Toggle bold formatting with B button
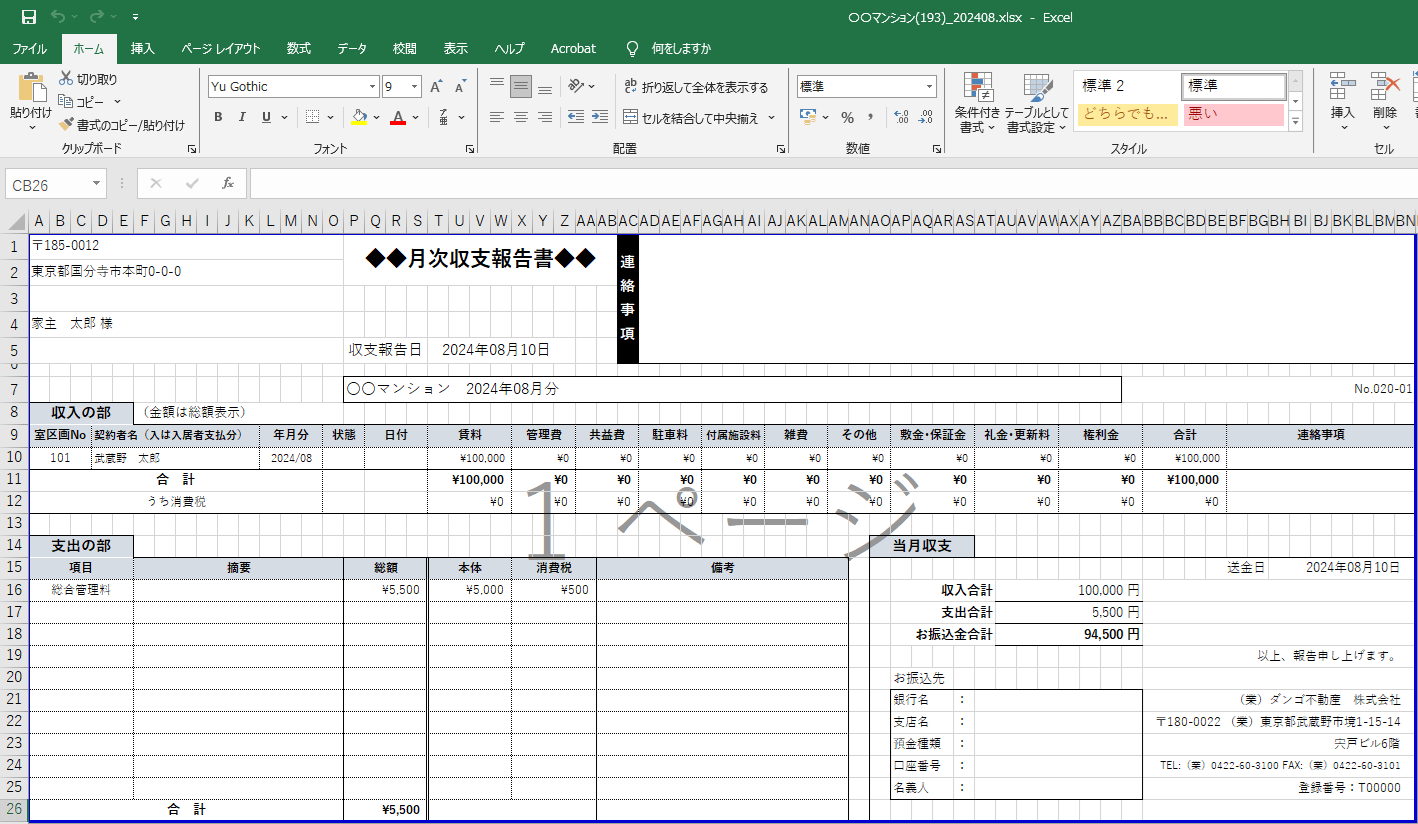The height and width of the screenshot is (824, 1418). 218,117
